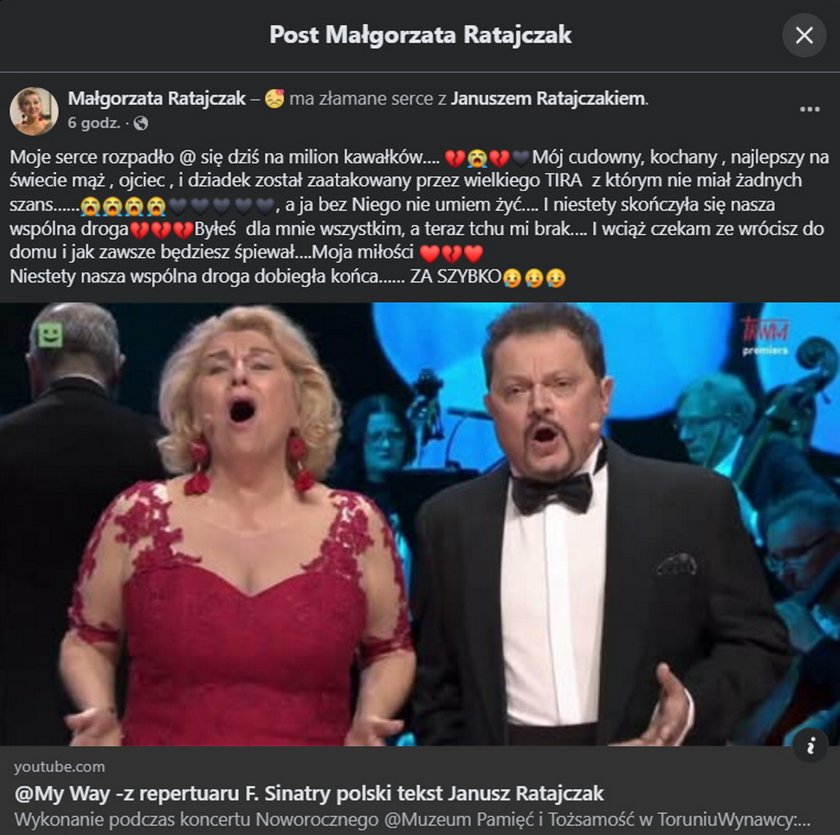The height and width of the screenshot is (835, 840).
Task: Open the "@My Way" link title
Action: (x=309, y=793)
